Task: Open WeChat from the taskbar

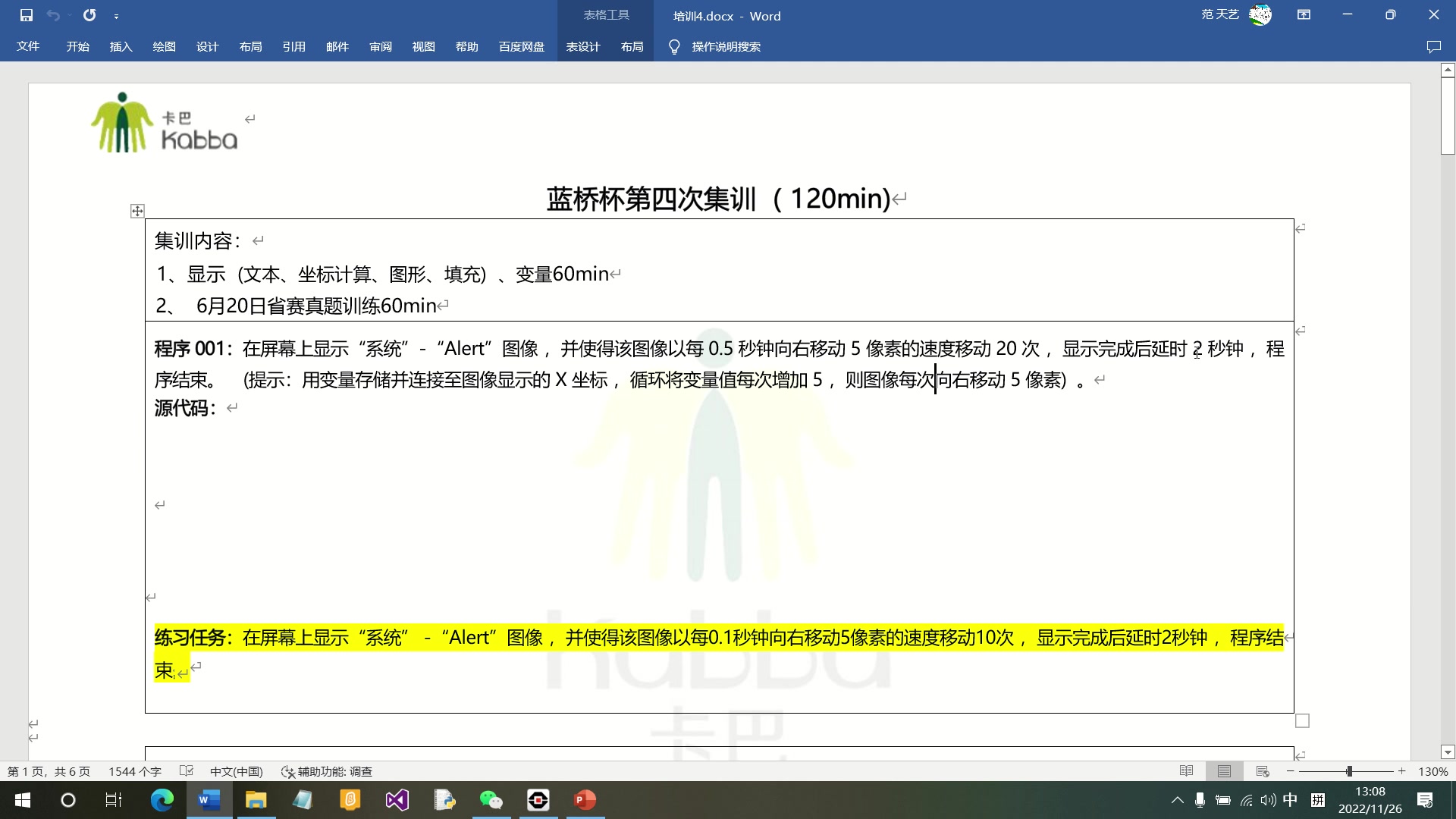Action: 491,800
